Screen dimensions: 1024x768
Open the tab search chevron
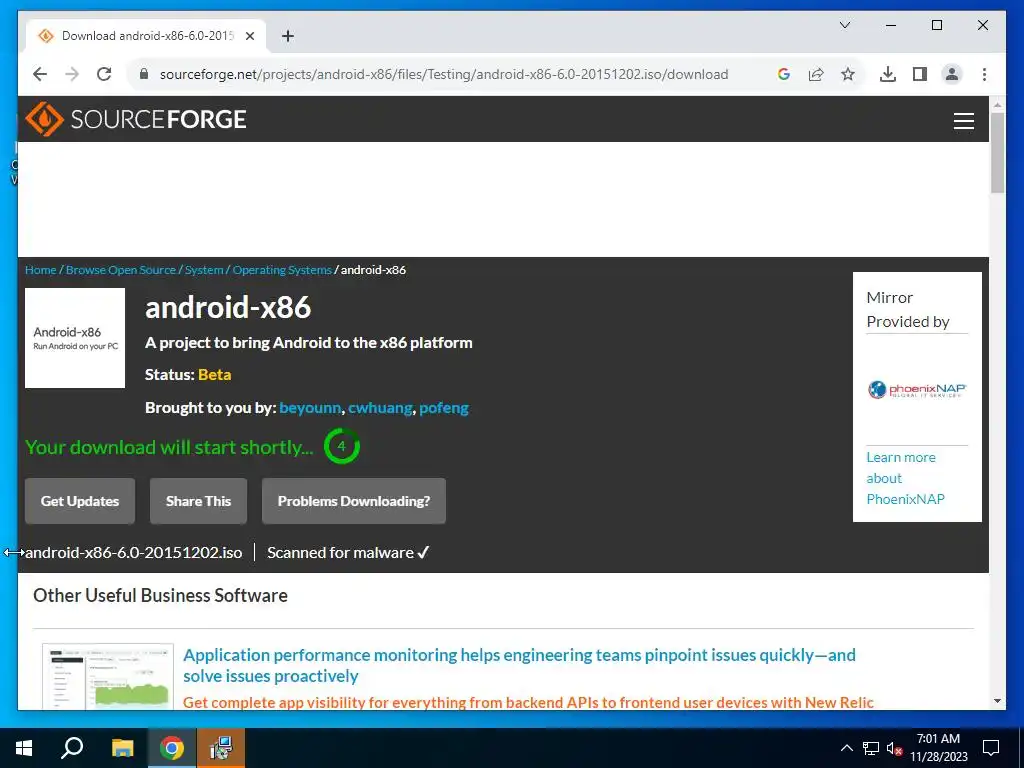844,25
